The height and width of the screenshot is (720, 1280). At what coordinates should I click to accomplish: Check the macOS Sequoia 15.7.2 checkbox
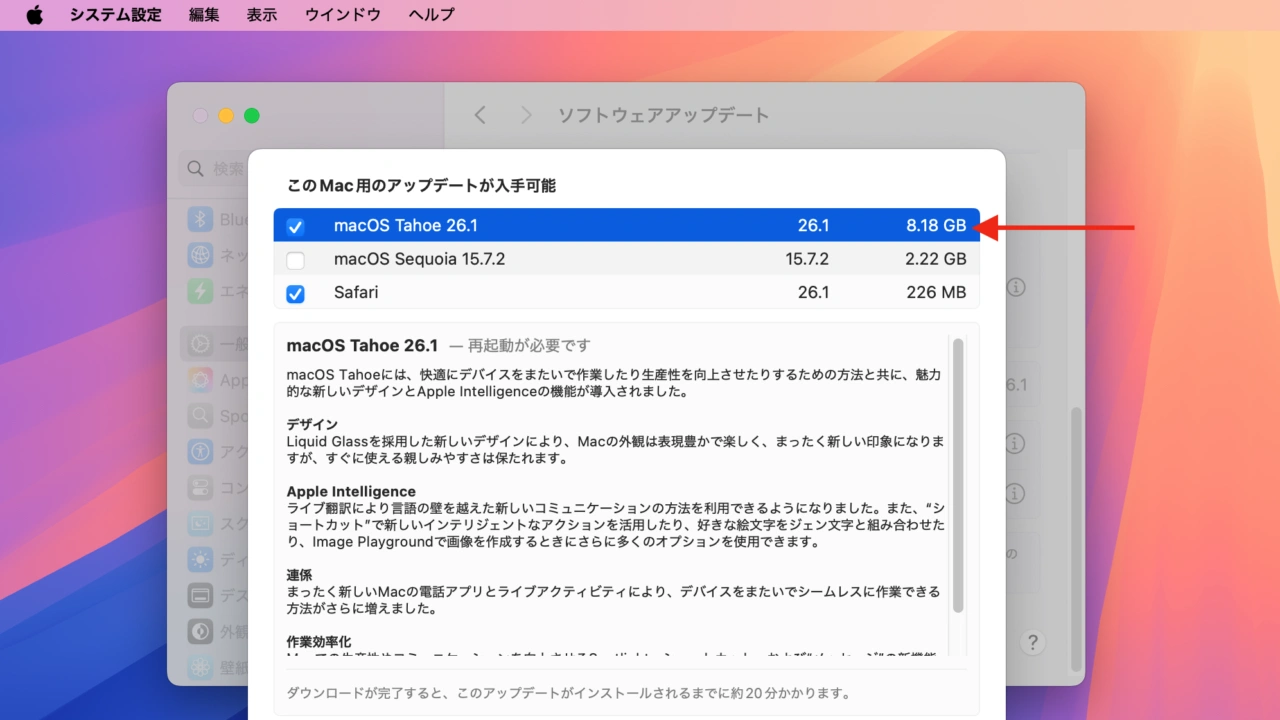click(295, 259)
